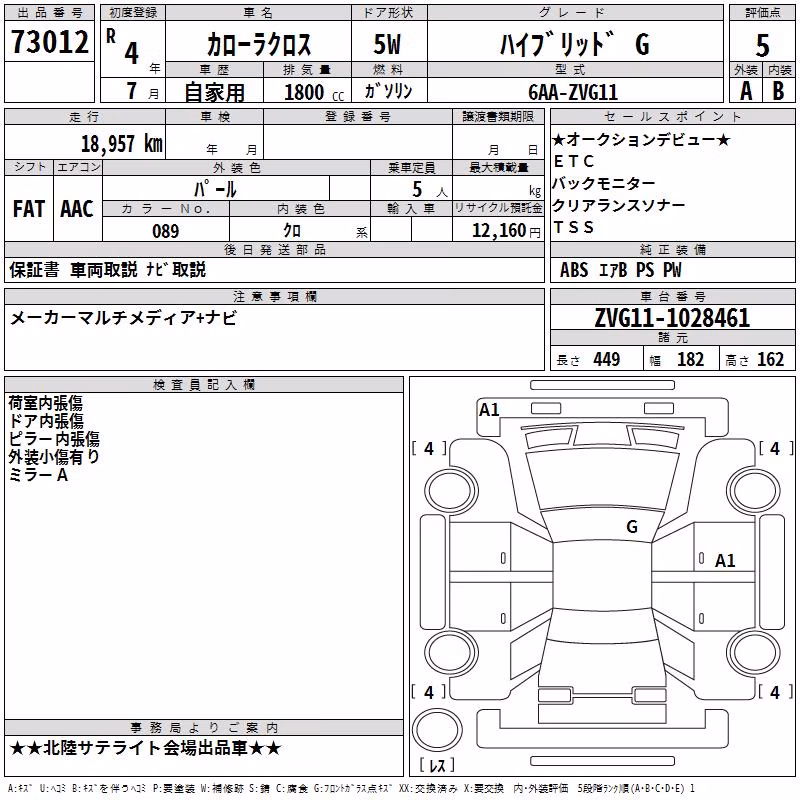800x800 pixels.
Task: Click the TSS sales point
Action: [x=573, y=227]
